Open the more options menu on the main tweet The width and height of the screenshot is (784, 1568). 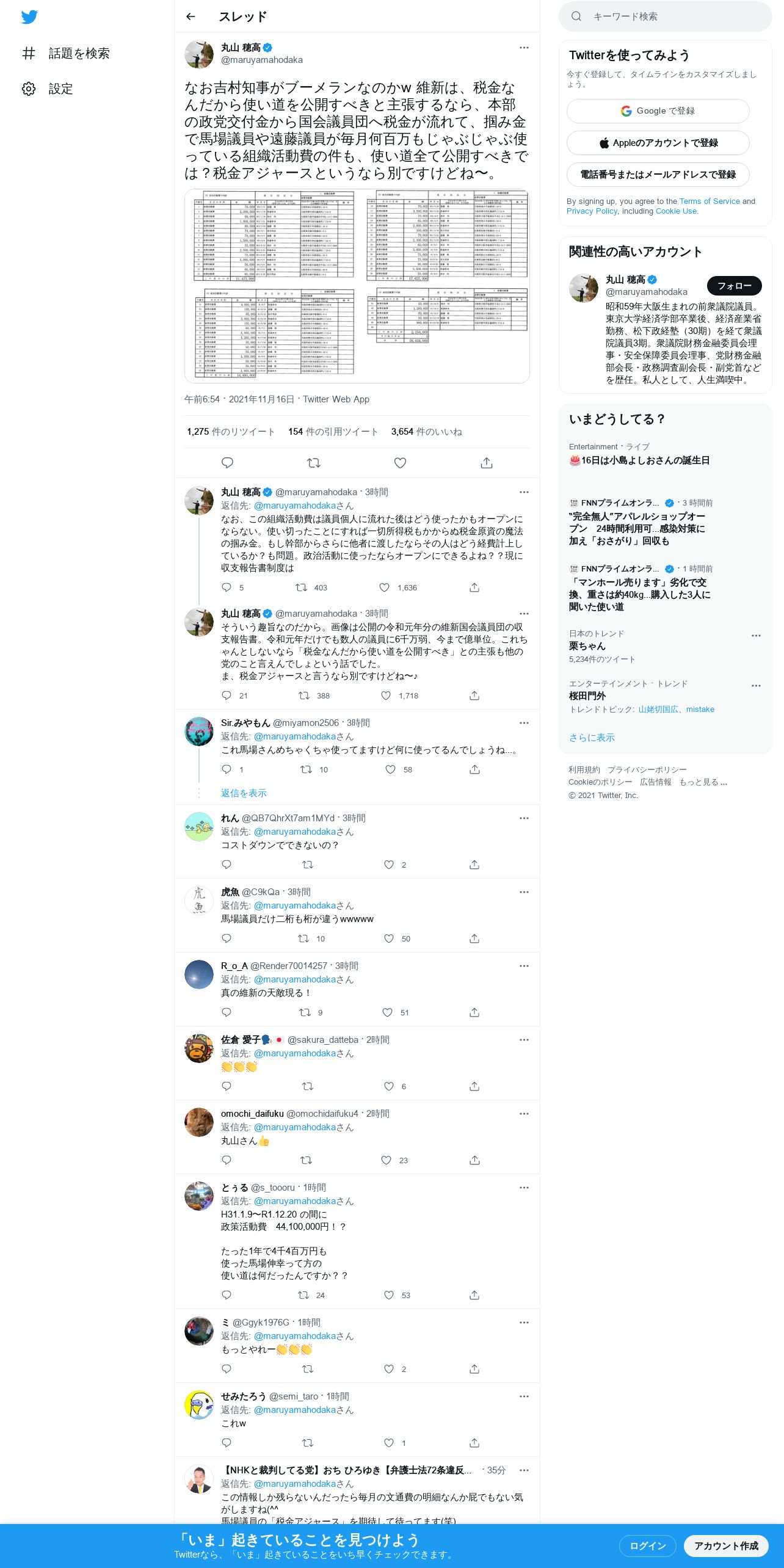click(x=524, y=48)
